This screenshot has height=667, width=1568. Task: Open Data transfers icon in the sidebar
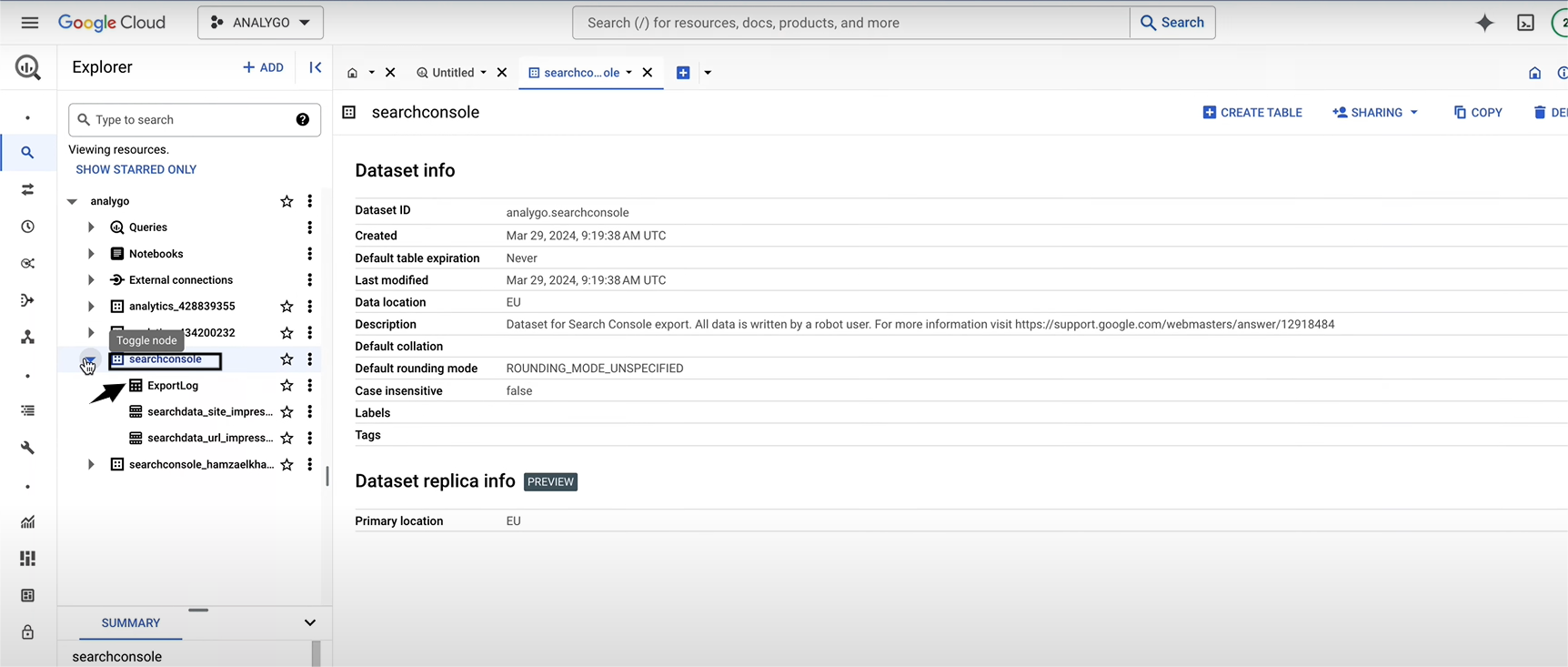pos(28,189)
